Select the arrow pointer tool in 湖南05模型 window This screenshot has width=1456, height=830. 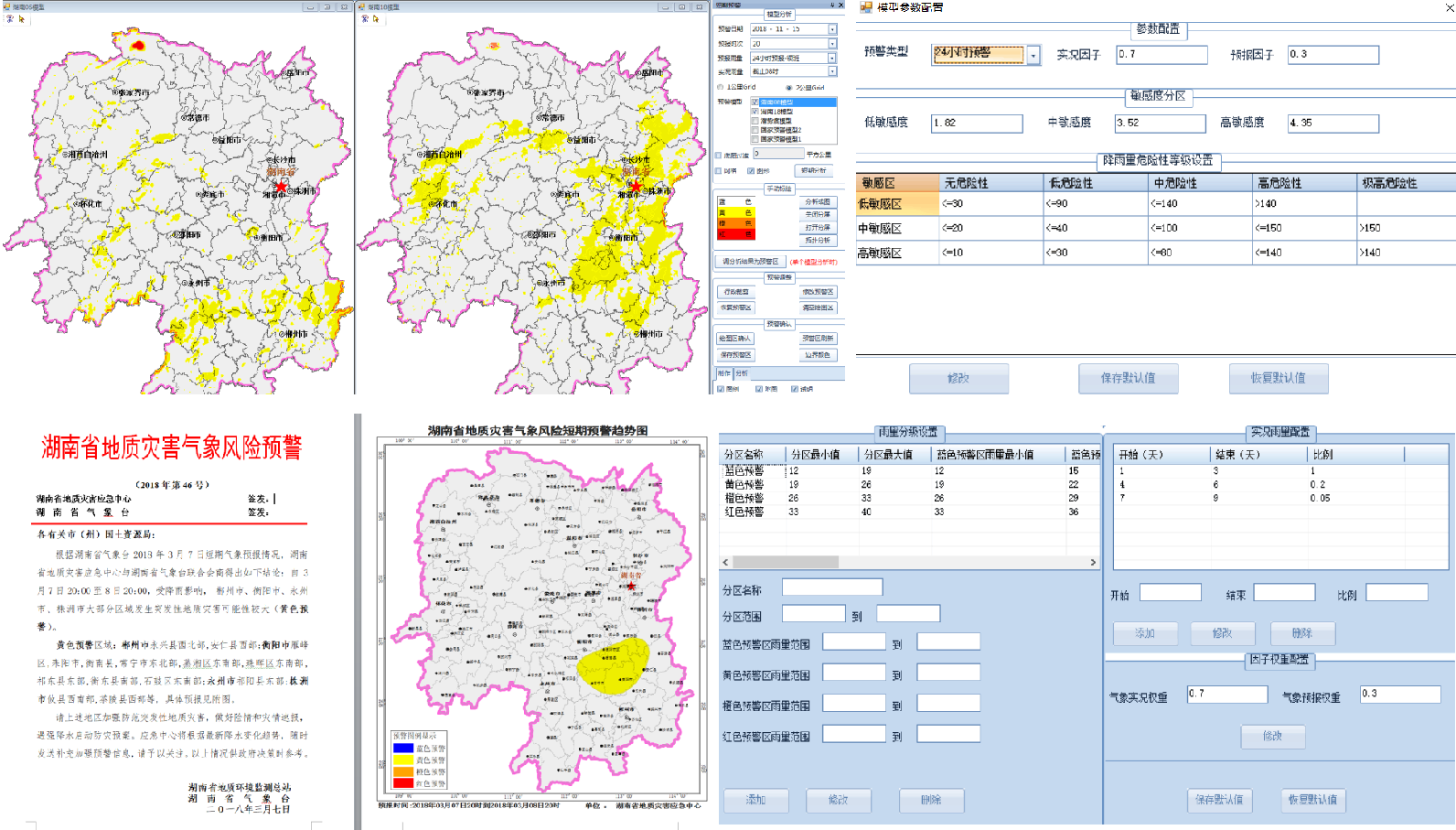21,18
